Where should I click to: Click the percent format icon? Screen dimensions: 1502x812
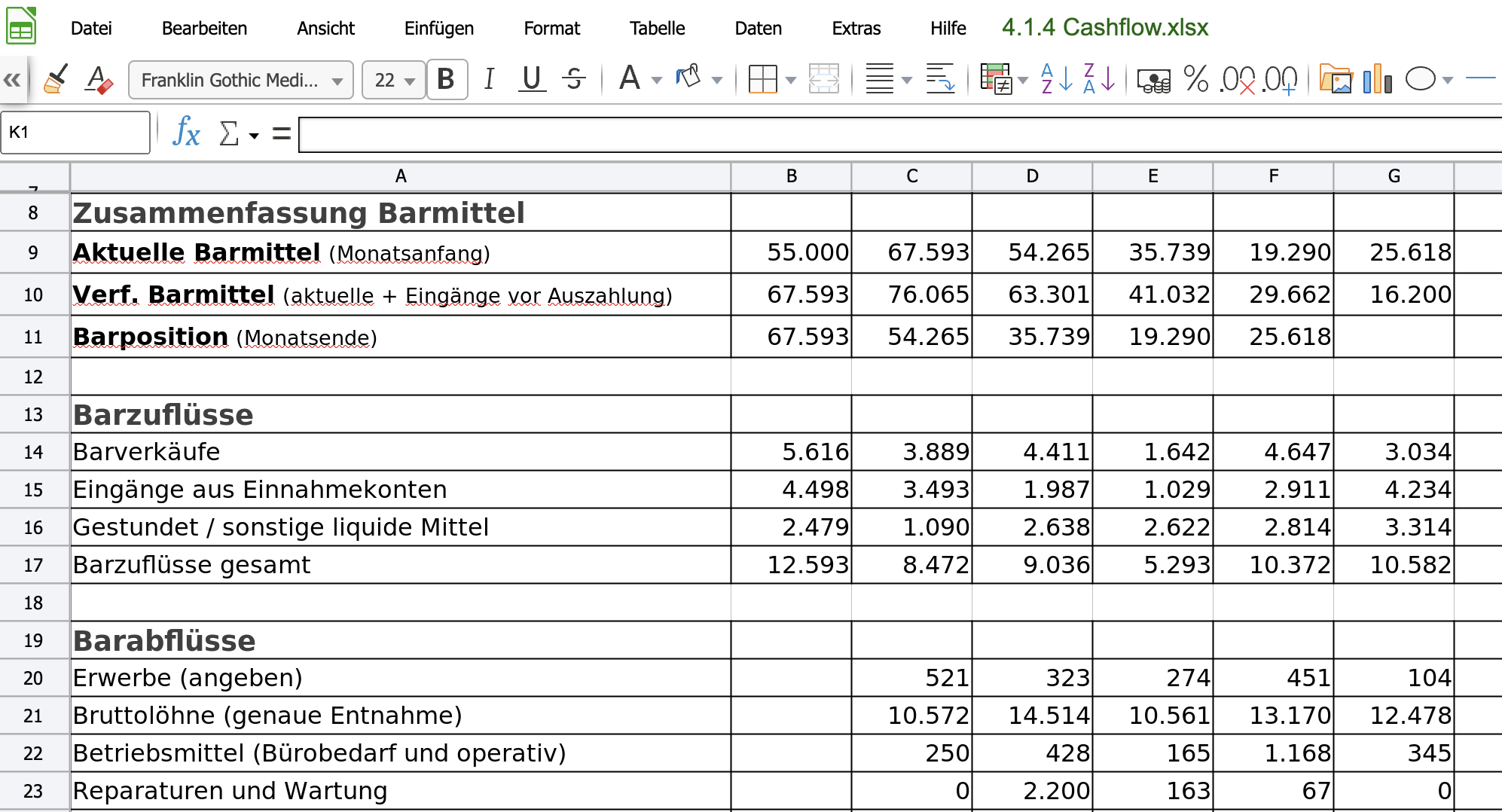point(1195,79)
